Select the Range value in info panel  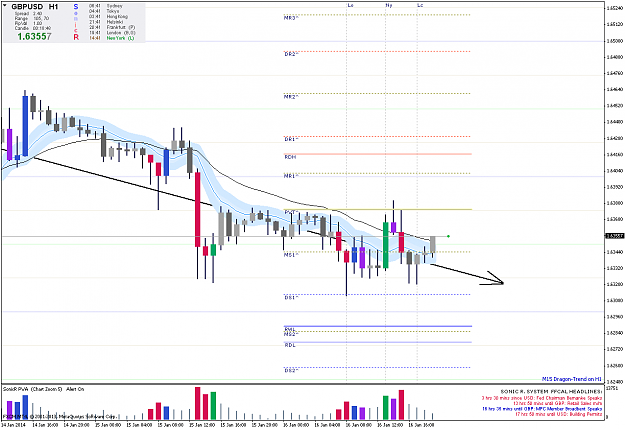coord(43,18)
